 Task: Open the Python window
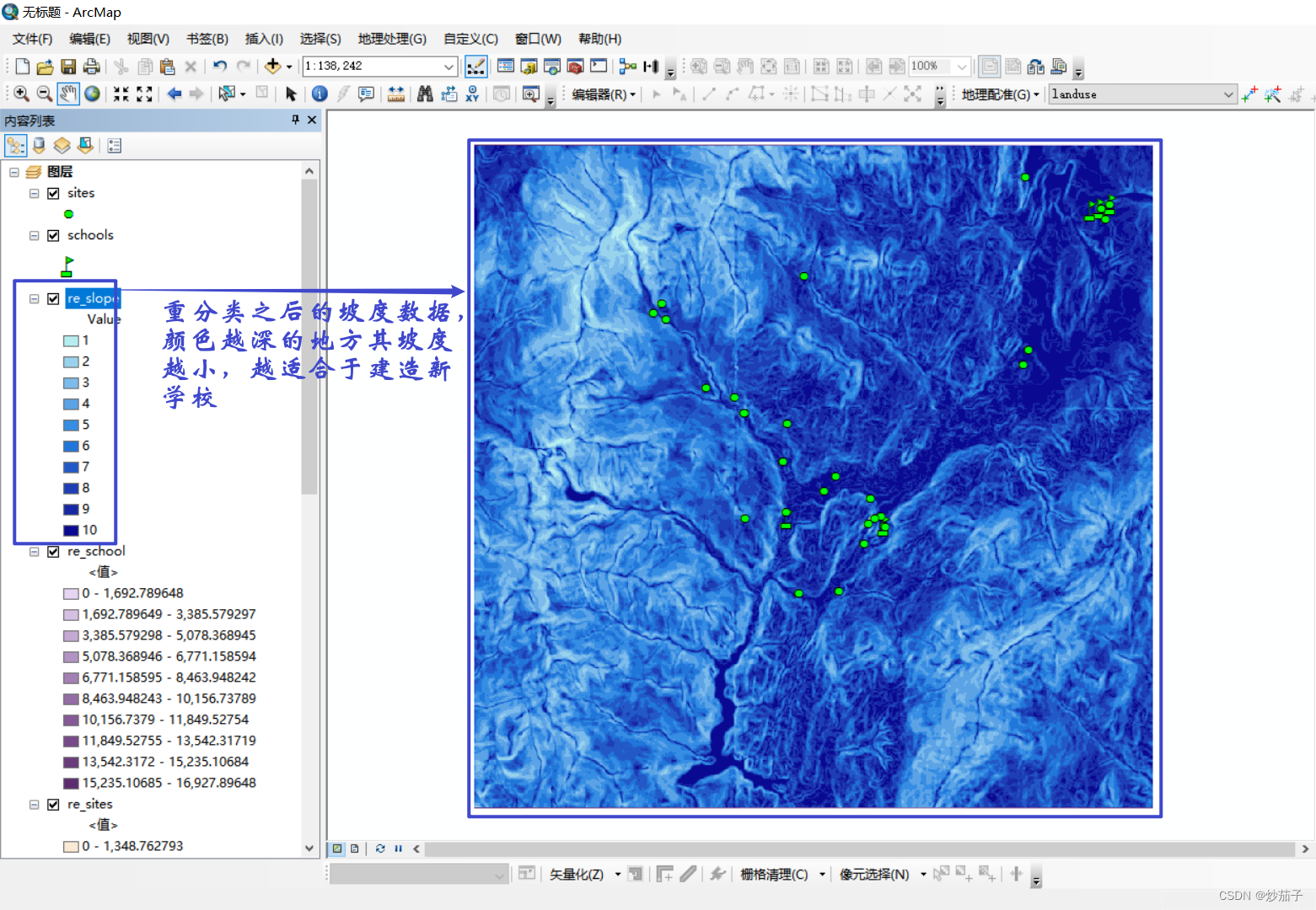pyautogui.click(x=599, y=67)
